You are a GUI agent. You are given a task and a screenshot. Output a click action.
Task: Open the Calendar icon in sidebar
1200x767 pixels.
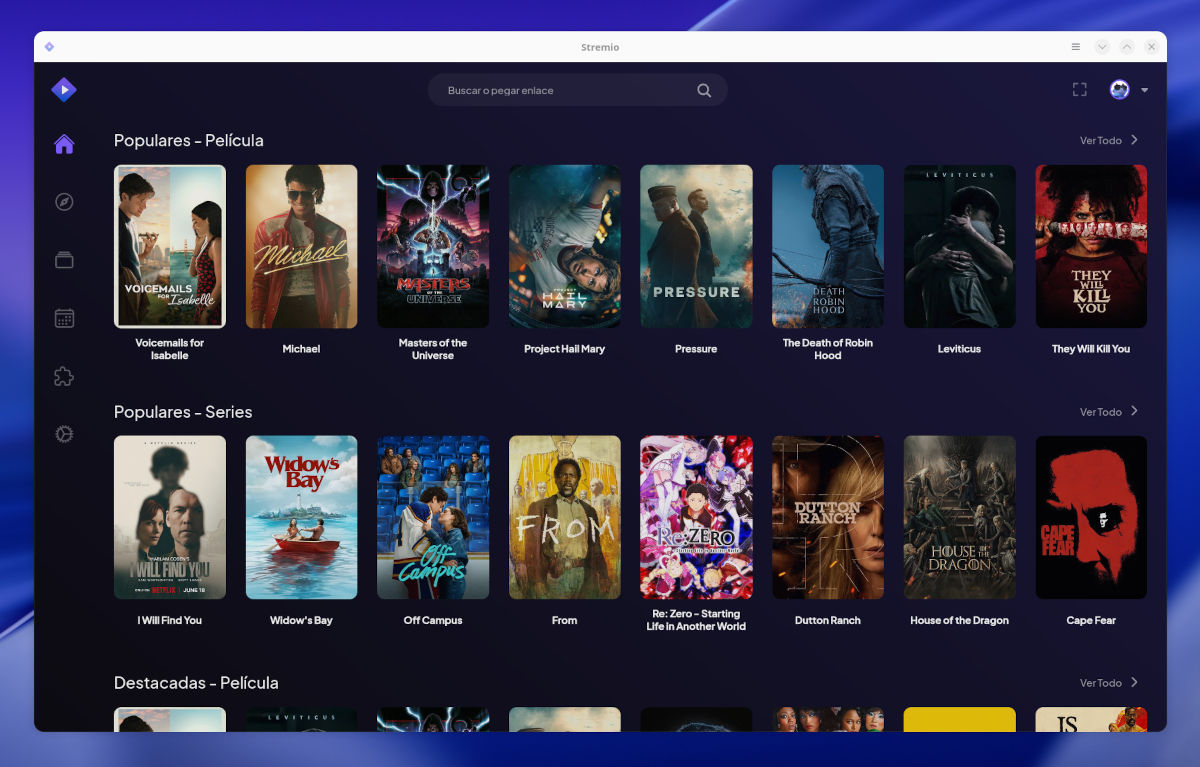click(x=64, y=318)
